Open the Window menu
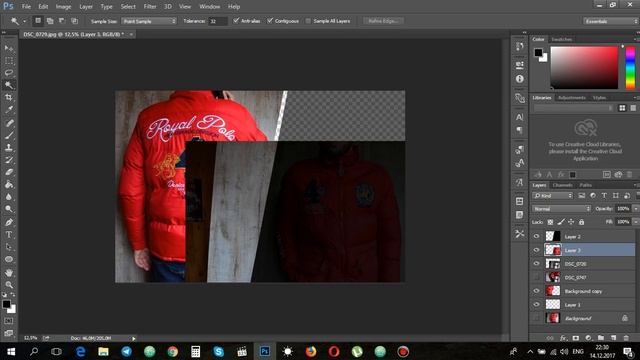 pyautogui.click(x=210, y=7)
